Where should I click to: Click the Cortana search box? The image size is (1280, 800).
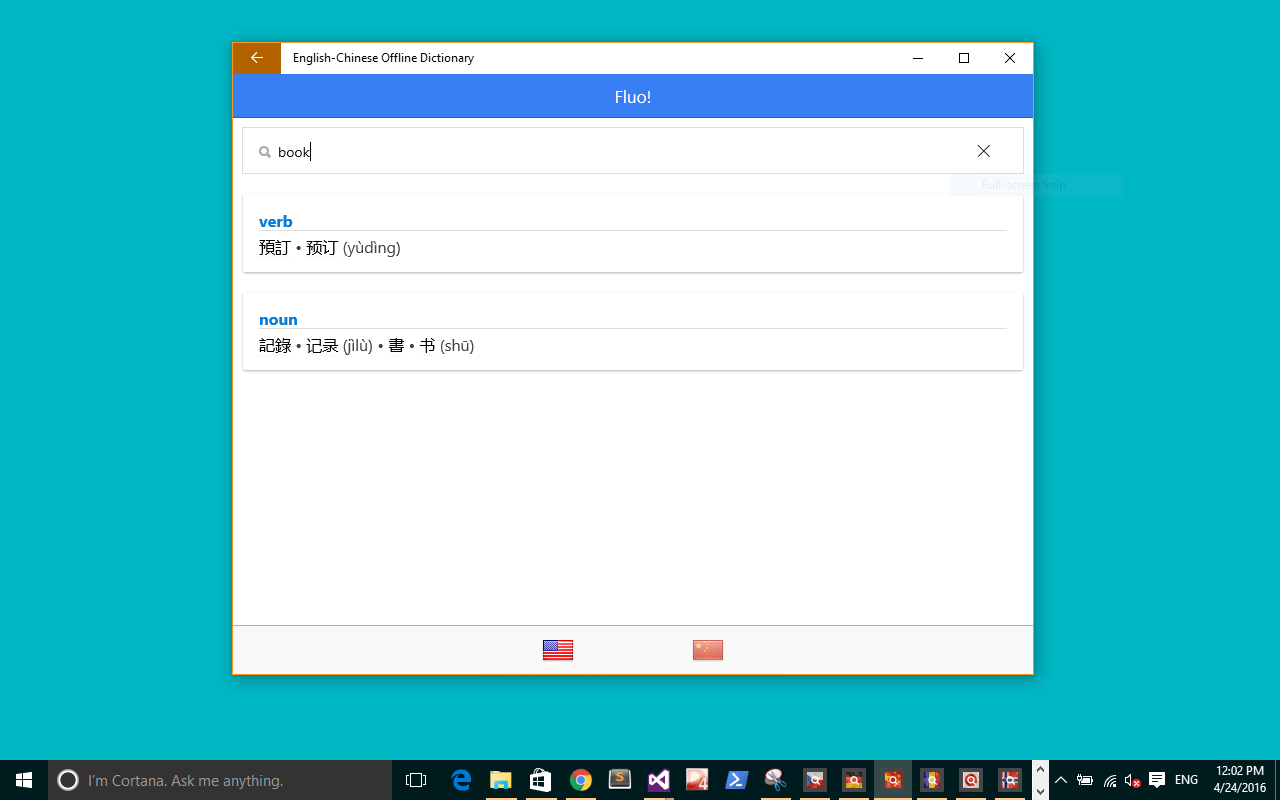[x=220, y=780]
